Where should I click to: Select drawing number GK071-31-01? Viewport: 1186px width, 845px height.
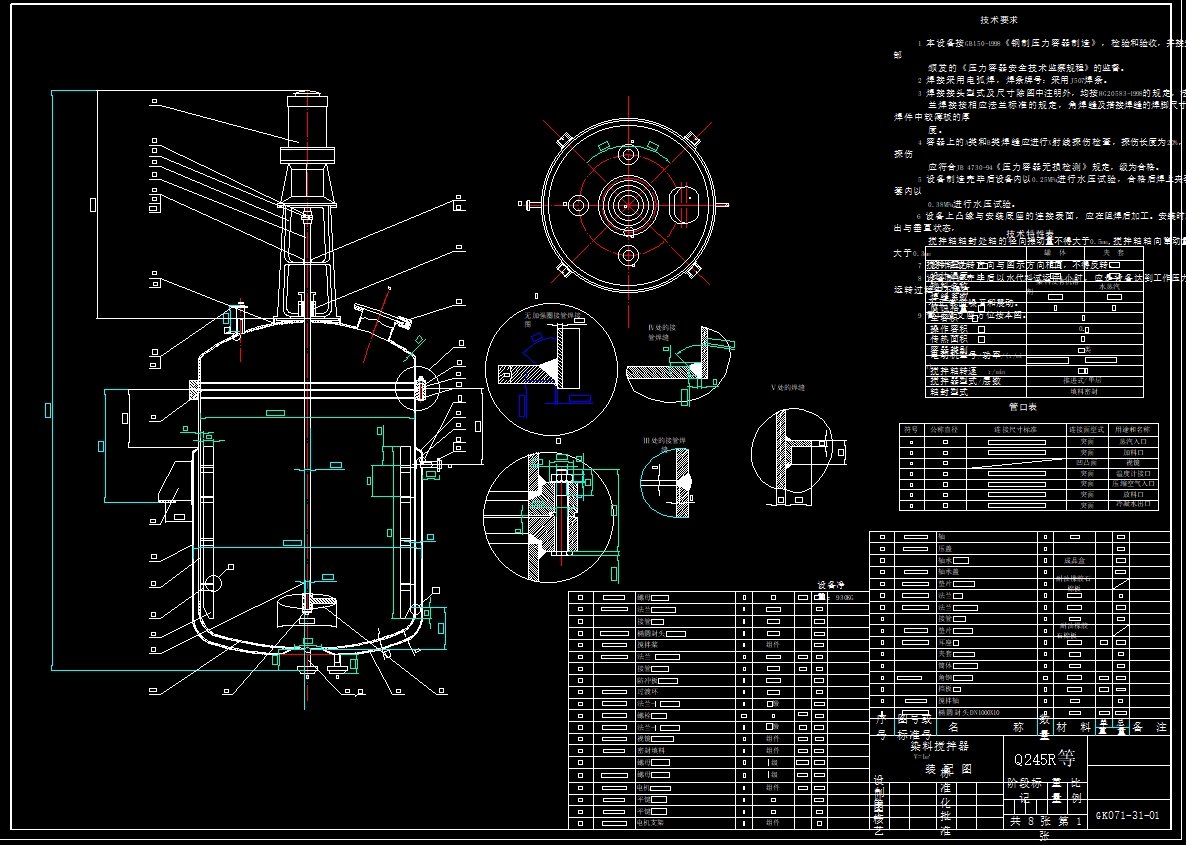[1127, 815]
